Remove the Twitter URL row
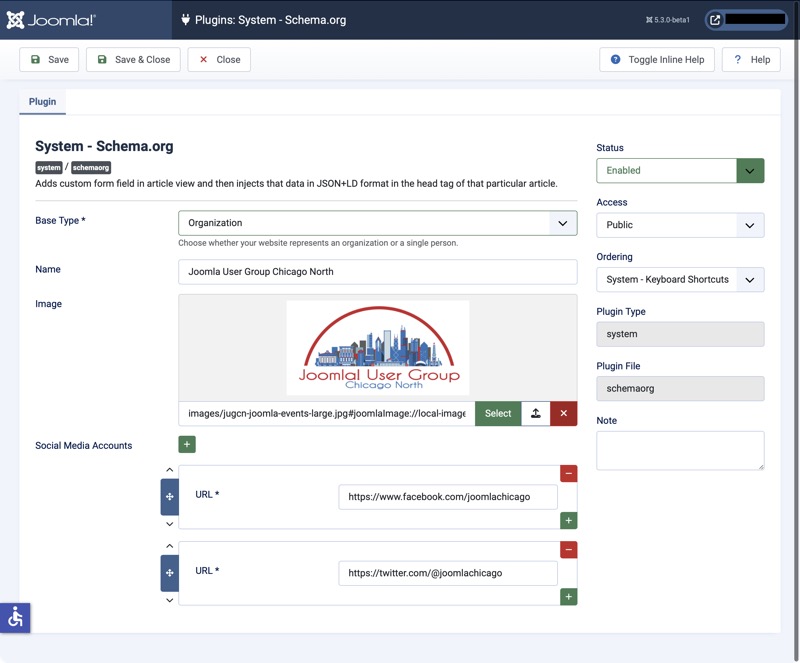The height and width of the screenshot is (663, 800). tap(568, 550)
